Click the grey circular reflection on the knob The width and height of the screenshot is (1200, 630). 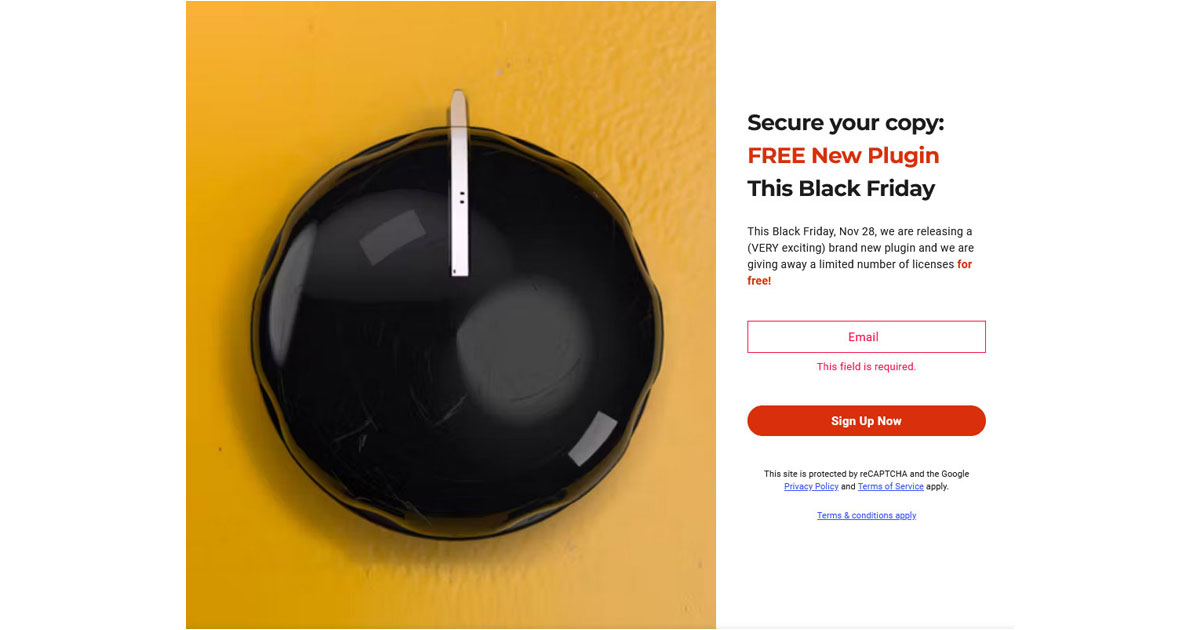pos(523,338)
